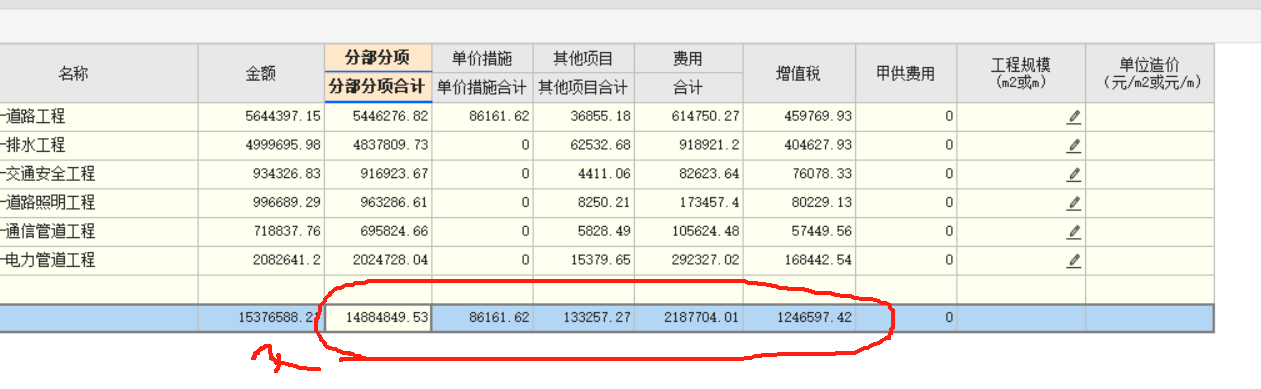The height and width of the screenshot is (389, 1261).
Task: Click other items cell 4411.06
Action: pos(584,175)
